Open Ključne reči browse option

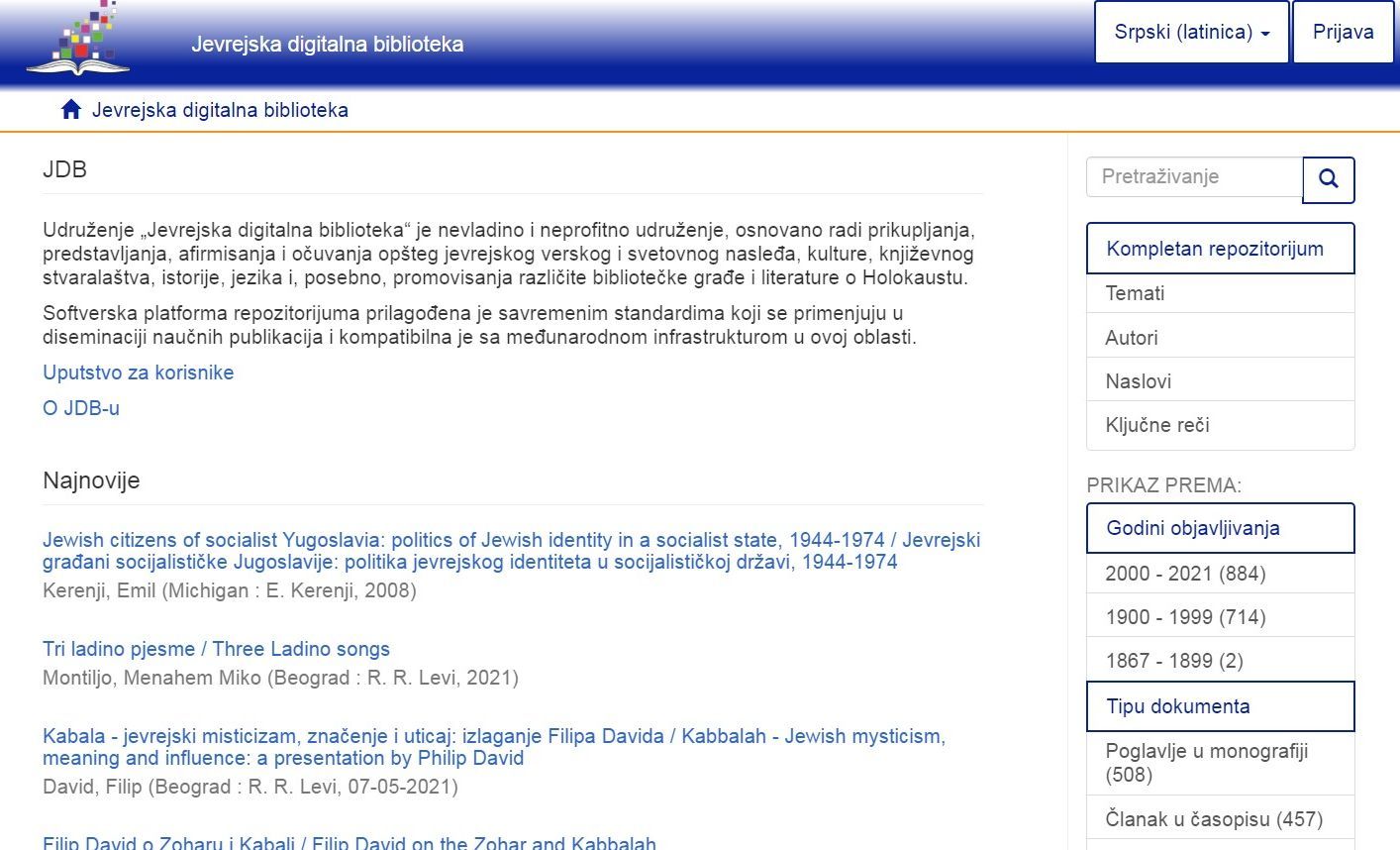[x=1156, y=425]
